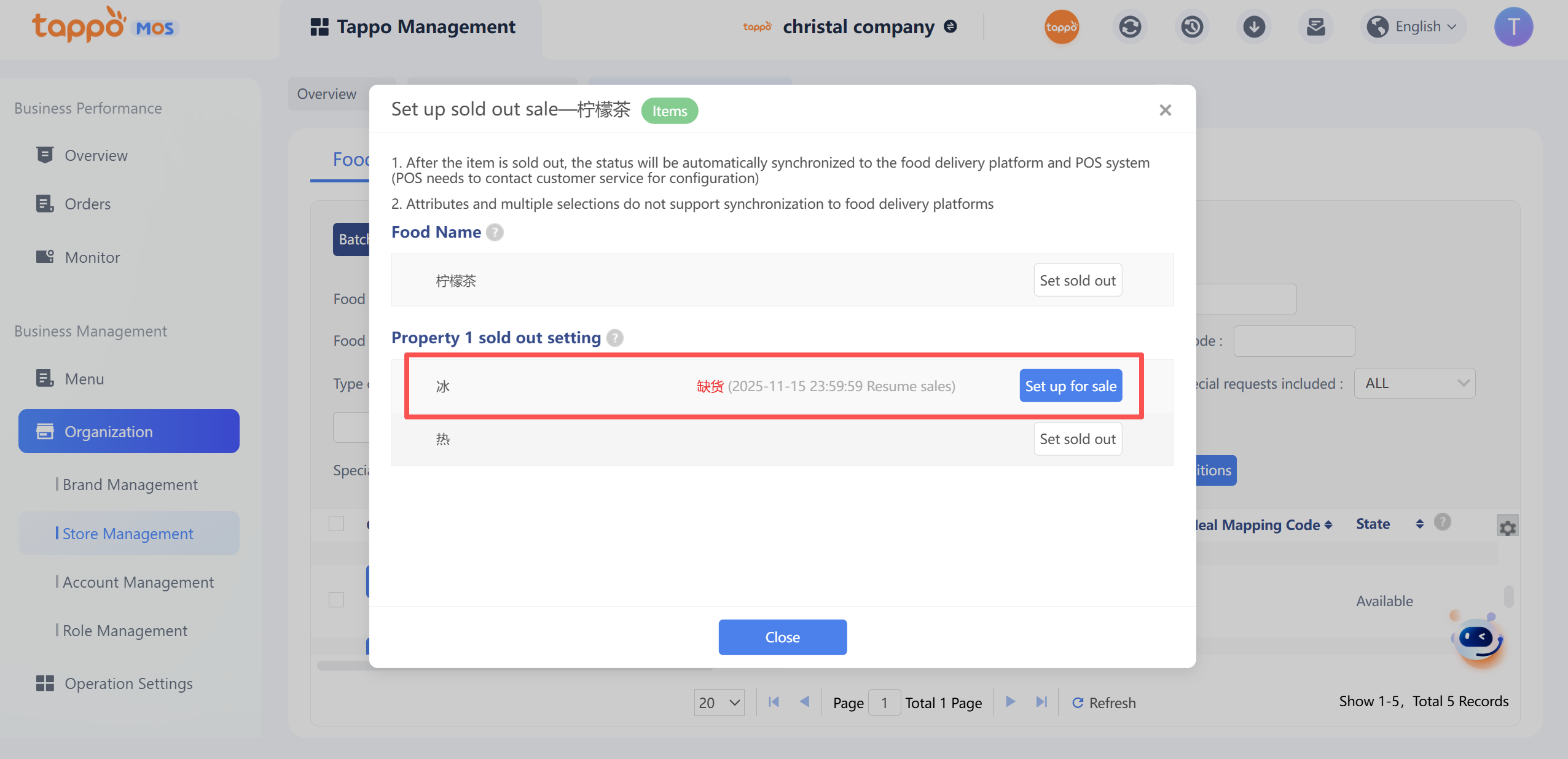
Task: Open the messages inbox icon
Action: tap(1315, 27)
